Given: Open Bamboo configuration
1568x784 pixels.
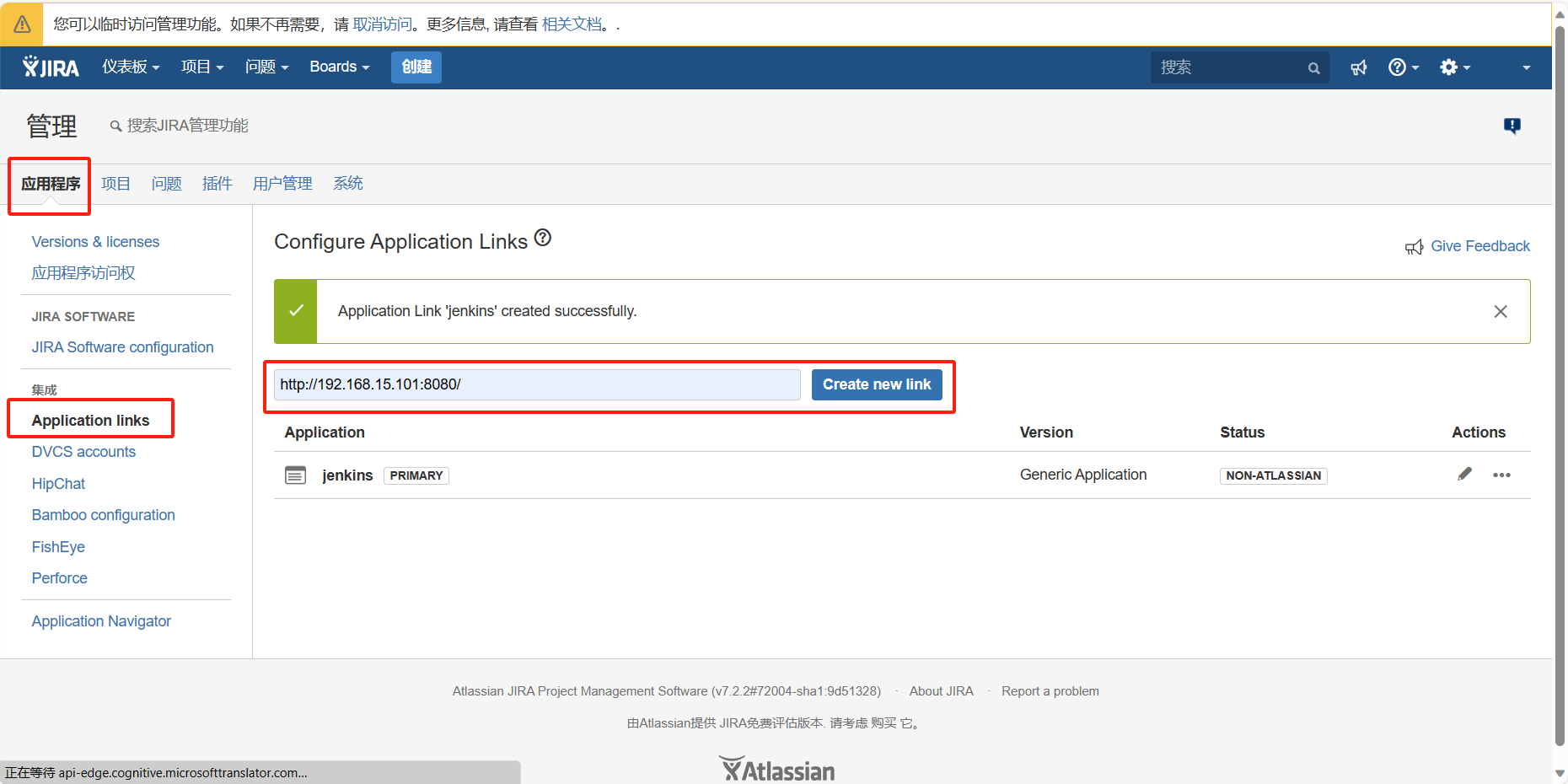Looking at the screenshot, I should pos(103,515).
